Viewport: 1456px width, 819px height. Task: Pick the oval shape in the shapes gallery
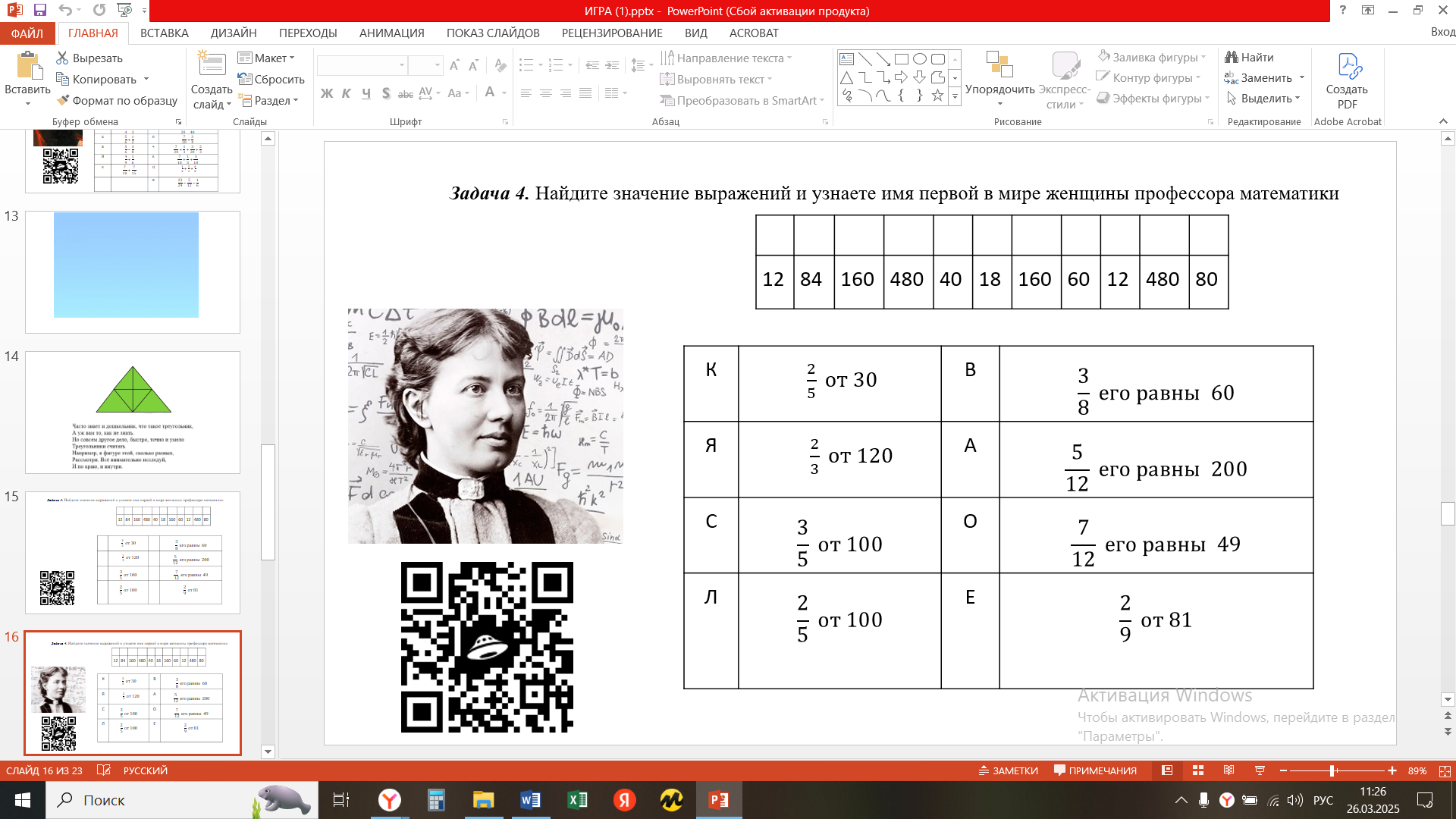point(920,59)
